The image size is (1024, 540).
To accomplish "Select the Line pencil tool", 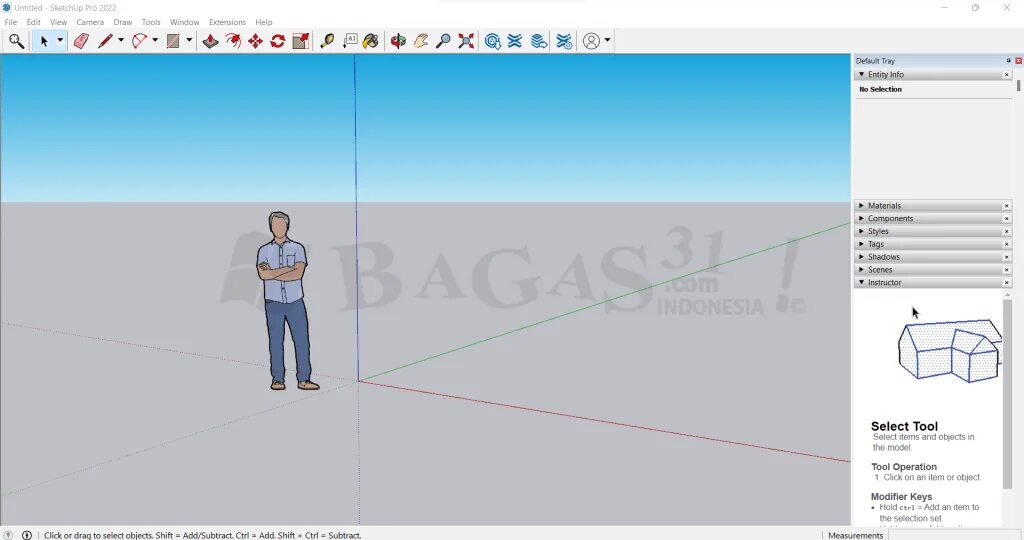I will (x=105, y=41).
